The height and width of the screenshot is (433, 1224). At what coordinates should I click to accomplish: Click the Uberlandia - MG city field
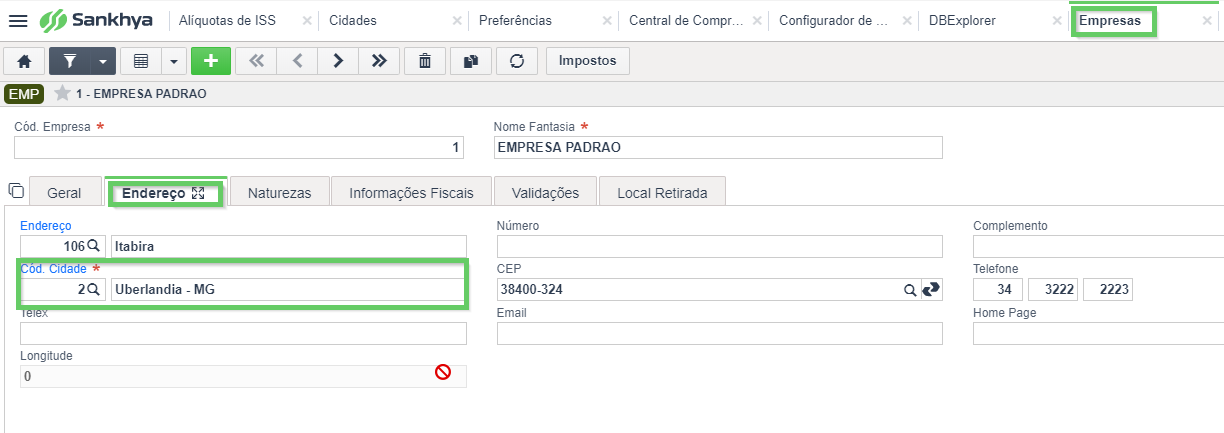(289, 289)
